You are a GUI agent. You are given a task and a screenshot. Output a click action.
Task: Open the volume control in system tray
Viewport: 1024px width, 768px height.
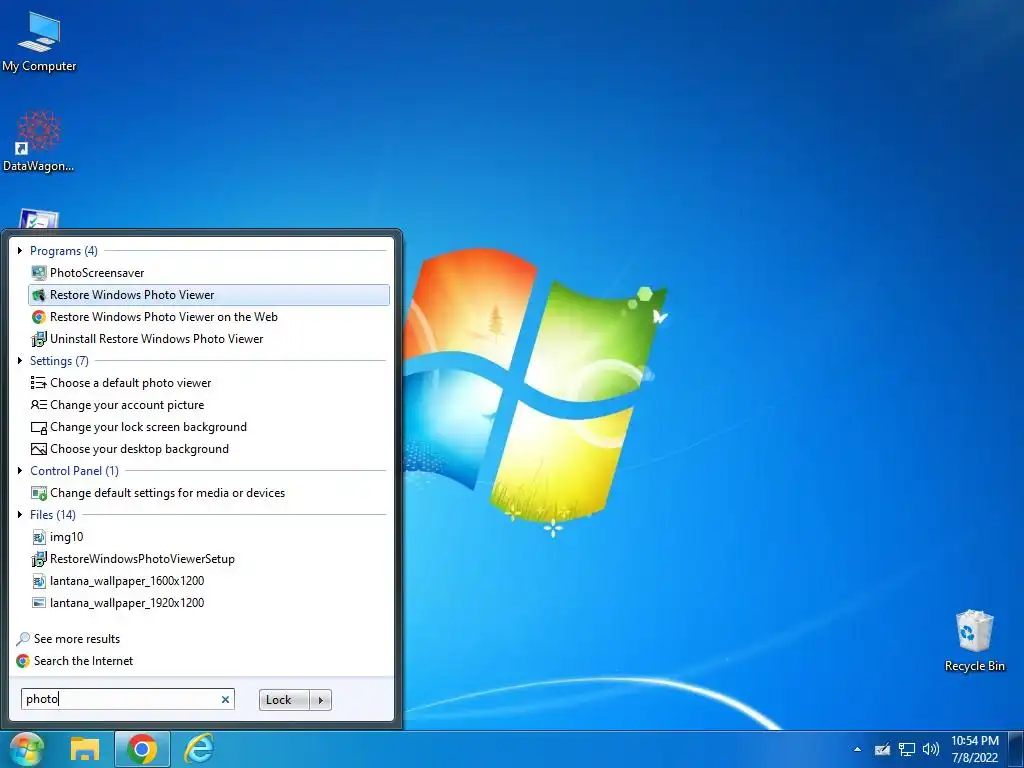[x=931, y=749]
